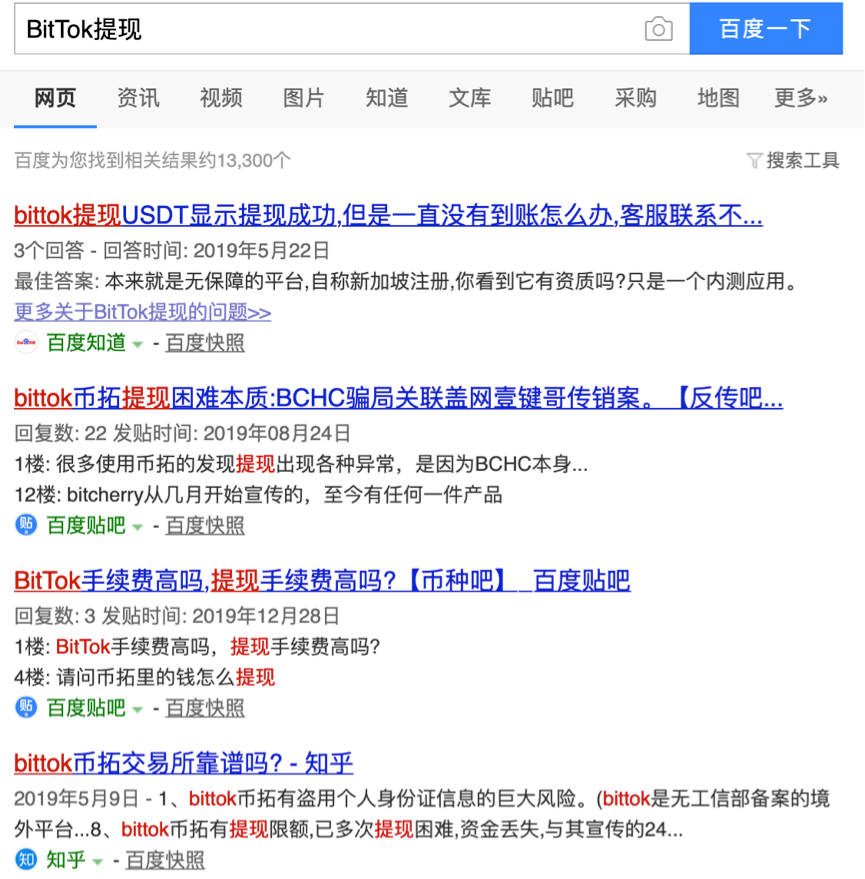Click the camera image-search icon
This screenshot has height=879, width=865.
(x=659, y=29)
